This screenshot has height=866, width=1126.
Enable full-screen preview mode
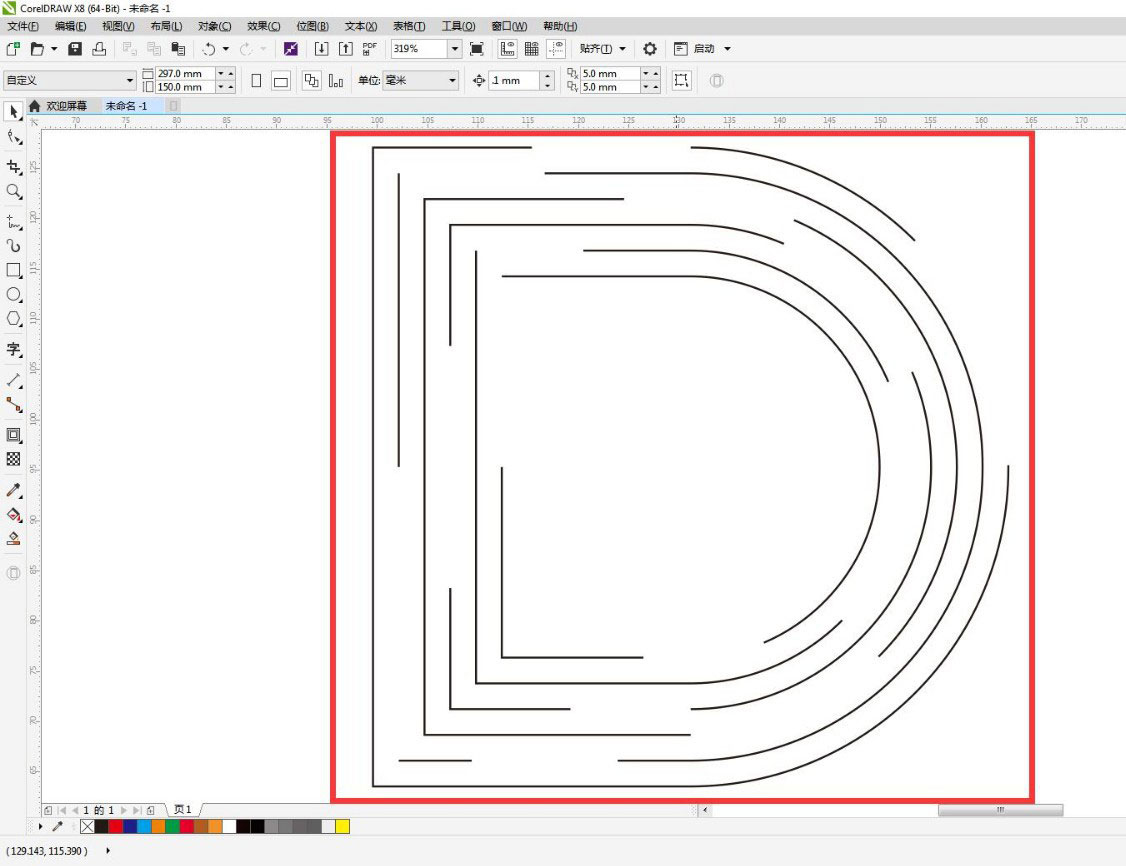(478, 48)
